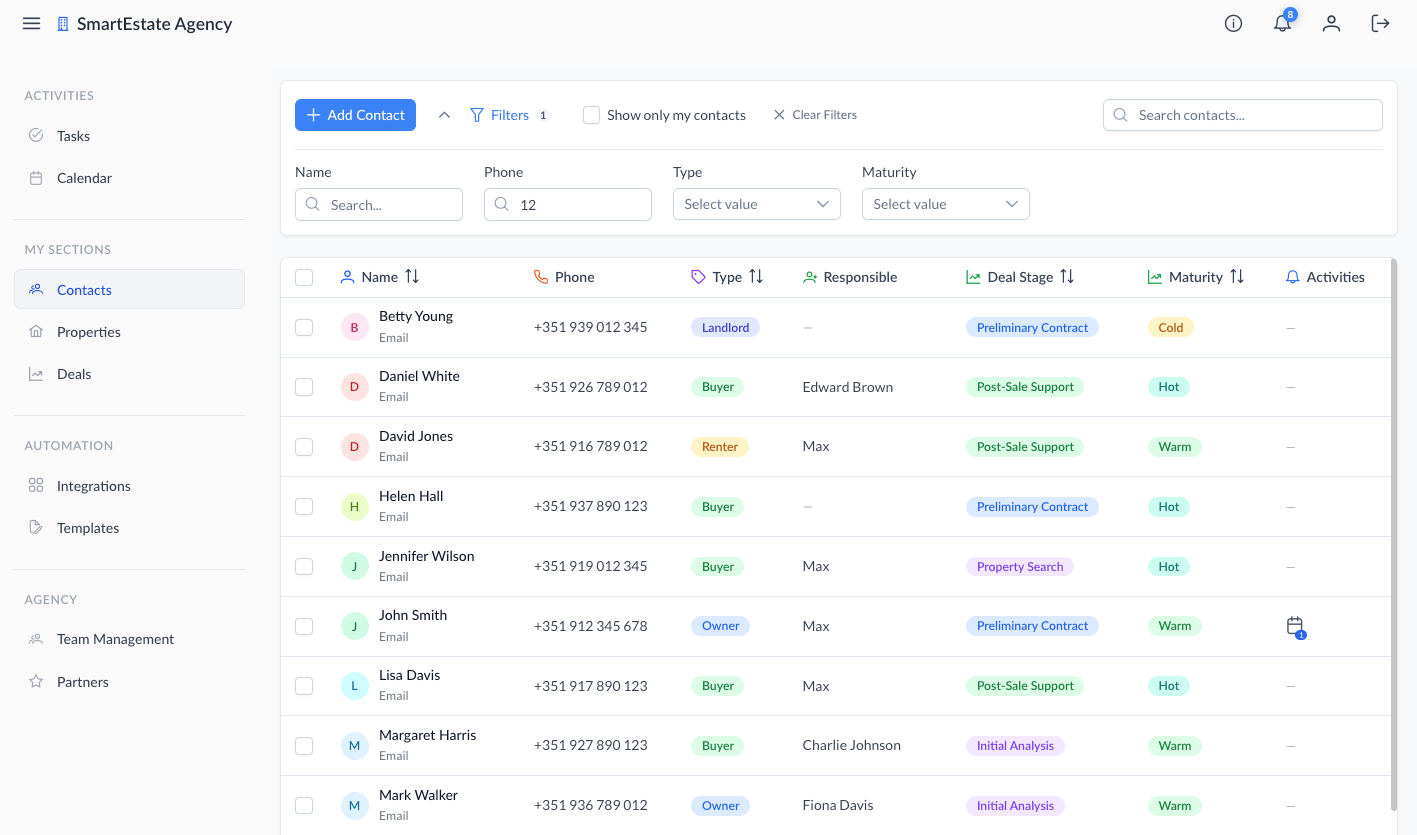Open the hamburger menu icon
This screenshot has height=835, width=1417.
tap(31, 24)
